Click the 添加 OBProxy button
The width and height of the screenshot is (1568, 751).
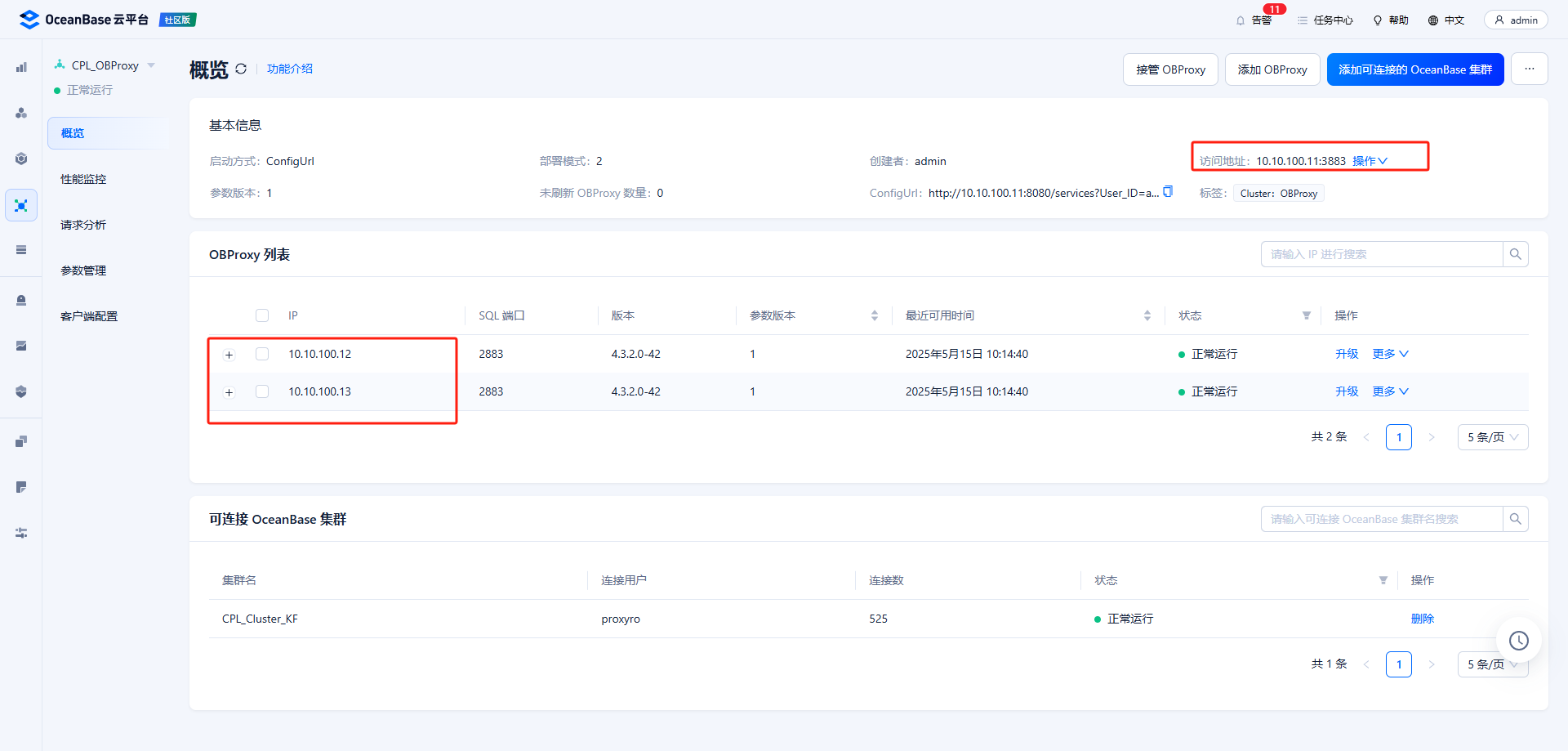[x=1272, y=69]
